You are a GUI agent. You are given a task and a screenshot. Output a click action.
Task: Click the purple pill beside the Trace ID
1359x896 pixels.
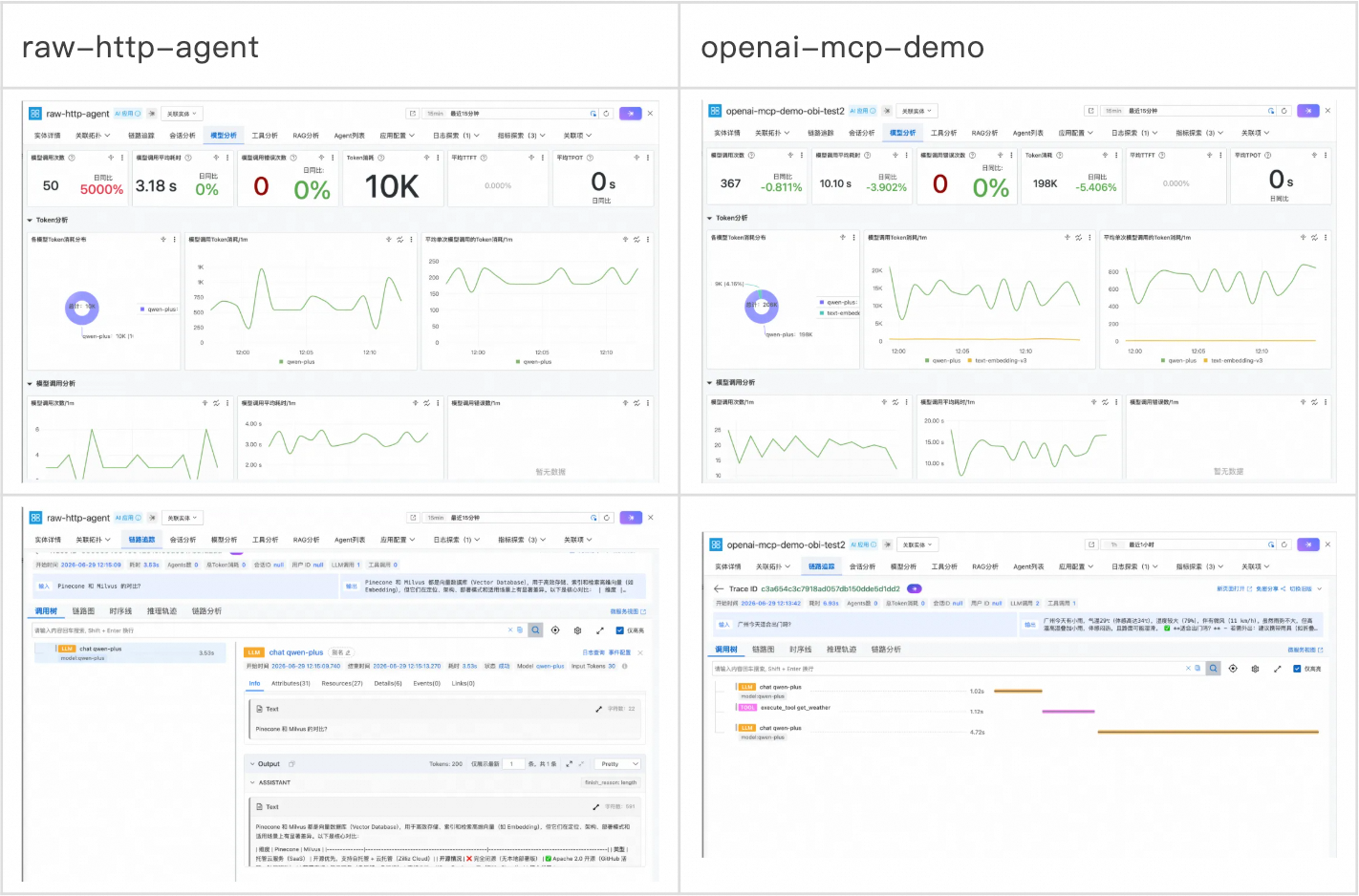pyautogui.click(x=915, y=588)
